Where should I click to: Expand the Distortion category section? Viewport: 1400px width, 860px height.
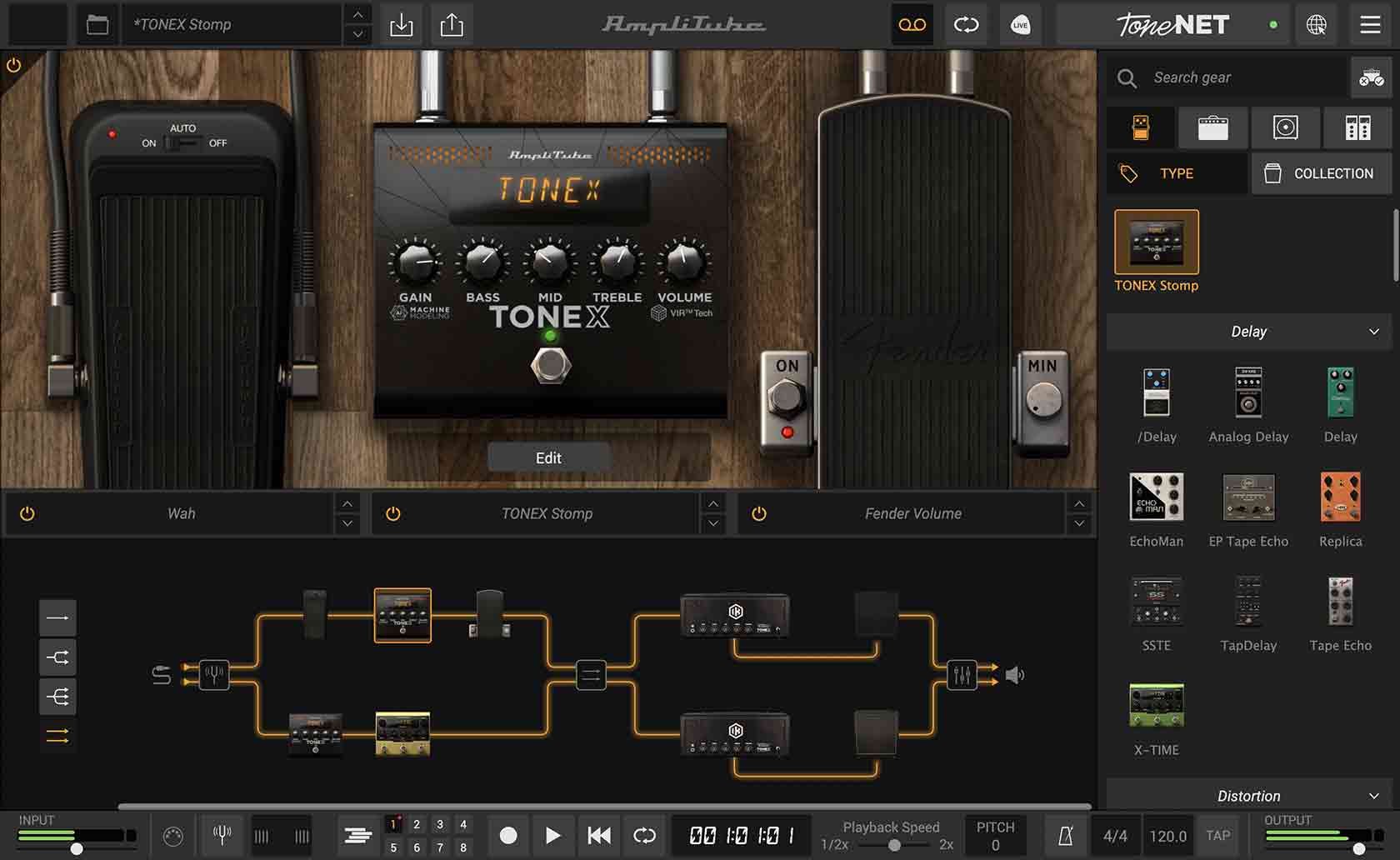[1373, 796]
